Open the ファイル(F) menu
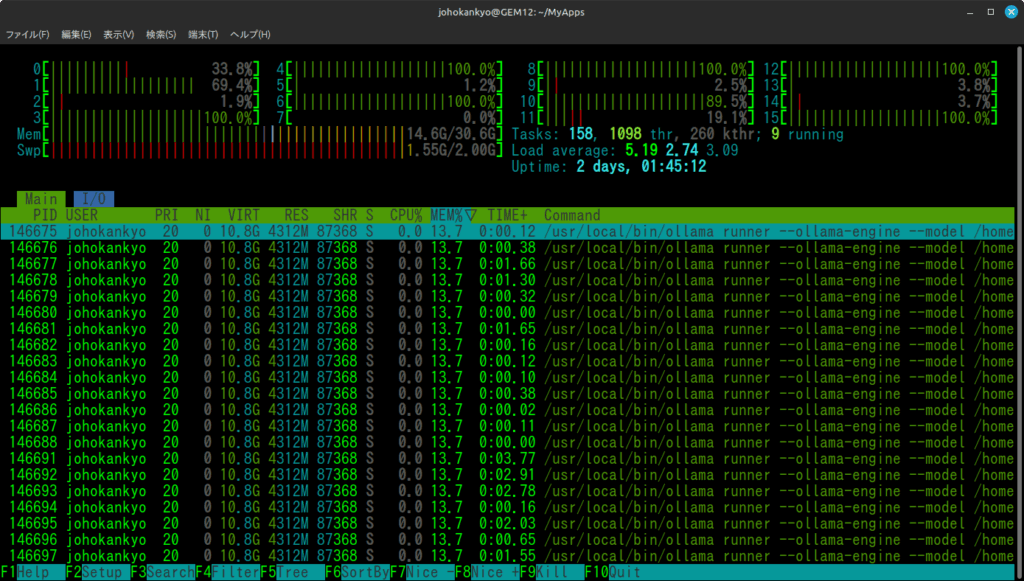The image size is (1024, 581). point(27,34)
